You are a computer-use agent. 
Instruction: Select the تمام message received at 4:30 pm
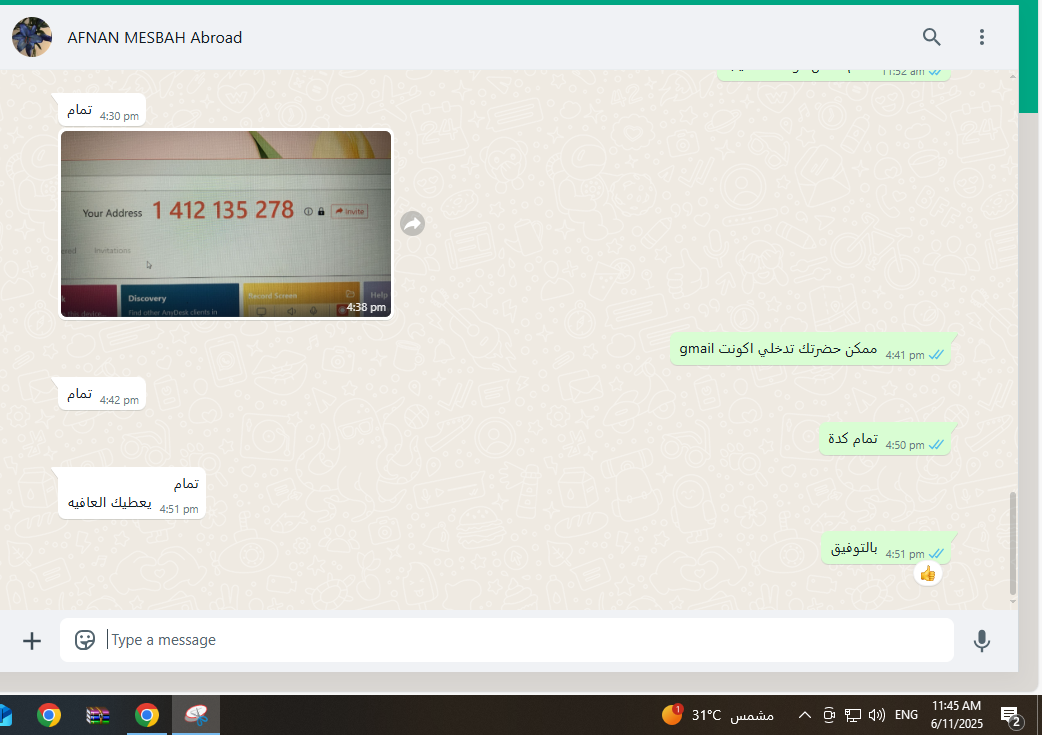click(x=102, y=110)
